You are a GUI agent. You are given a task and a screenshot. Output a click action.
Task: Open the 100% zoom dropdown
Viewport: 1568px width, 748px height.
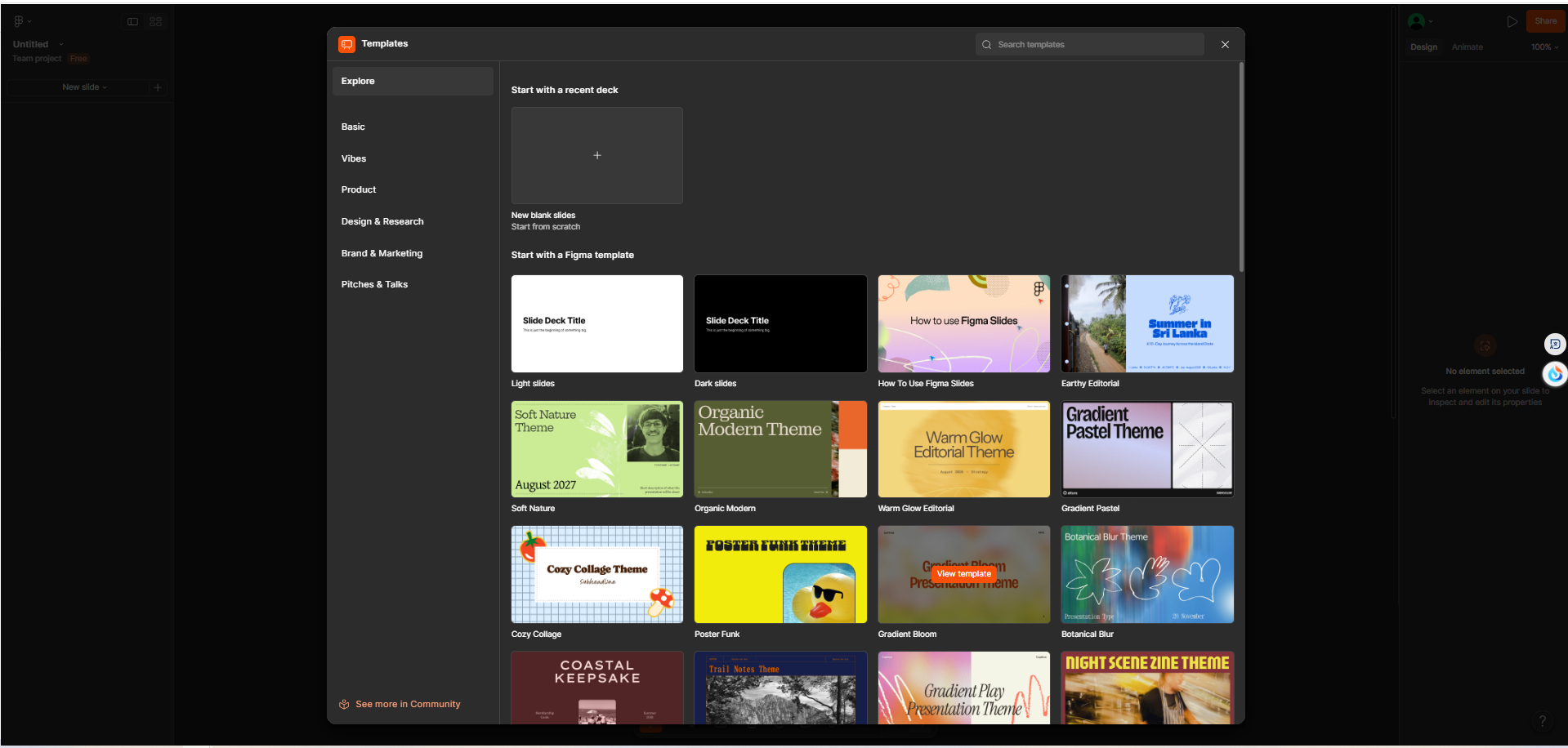click(1544, 47)
